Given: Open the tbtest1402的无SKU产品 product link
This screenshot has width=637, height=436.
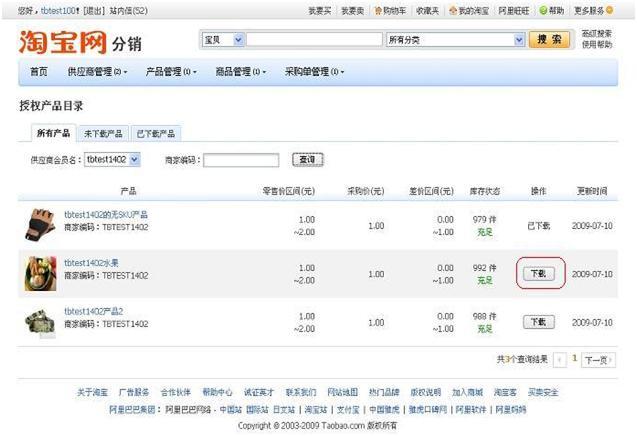Looking at the screenshot, I should click(106, 215).
